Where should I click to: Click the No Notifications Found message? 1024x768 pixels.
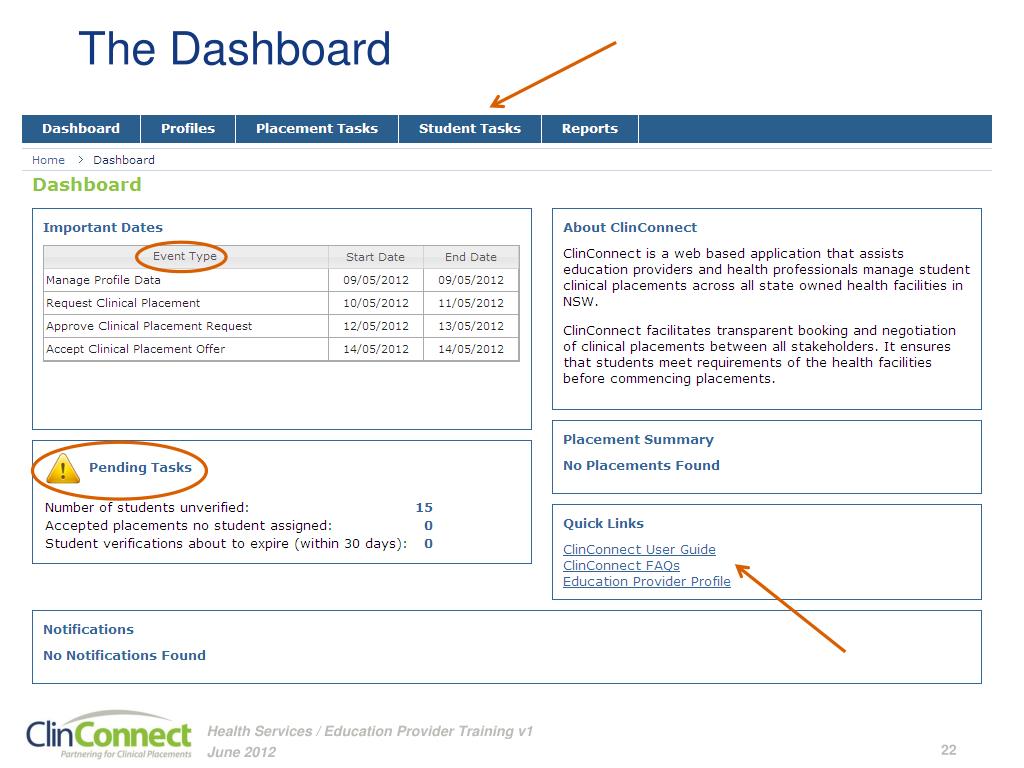[x=124, y=655]
